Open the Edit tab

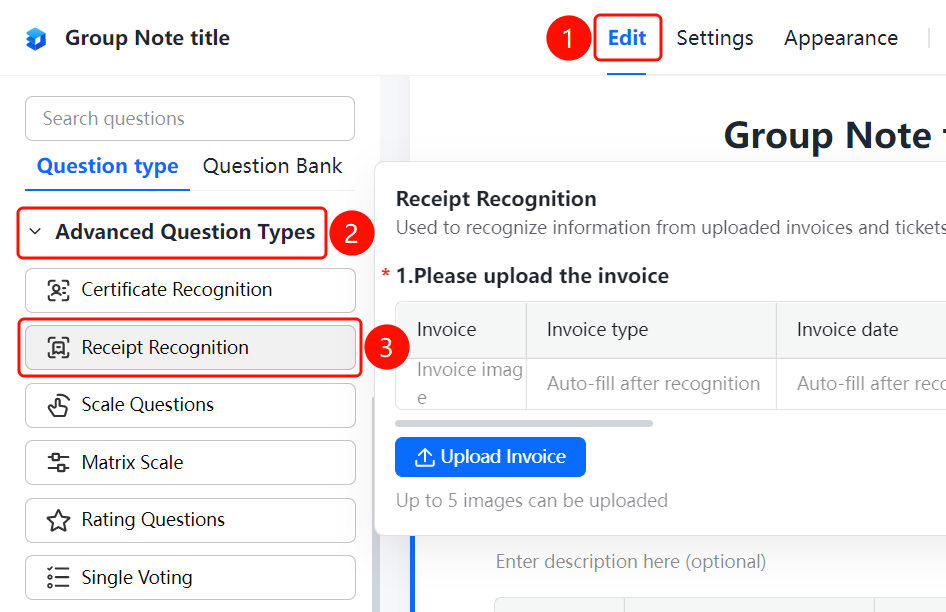627,38
